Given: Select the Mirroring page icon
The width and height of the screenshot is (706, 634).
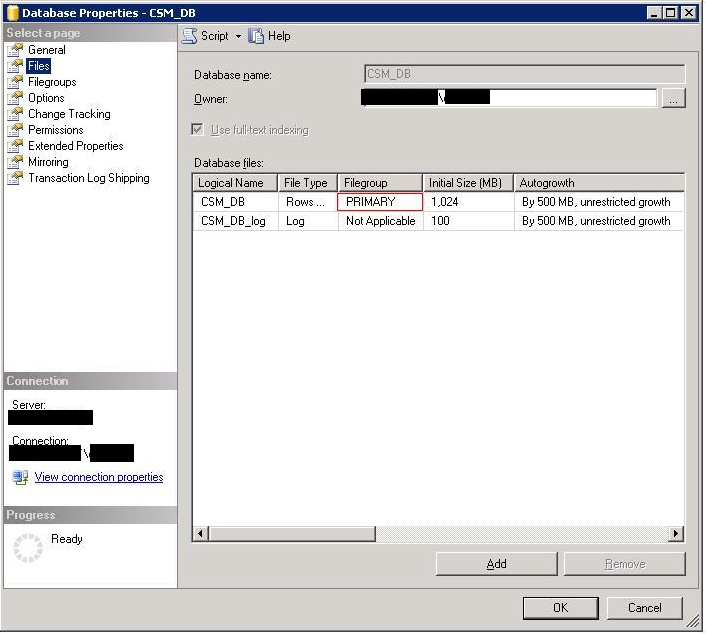Looking at the screenshot, I should pyautogui.click(x=15, y=162).
